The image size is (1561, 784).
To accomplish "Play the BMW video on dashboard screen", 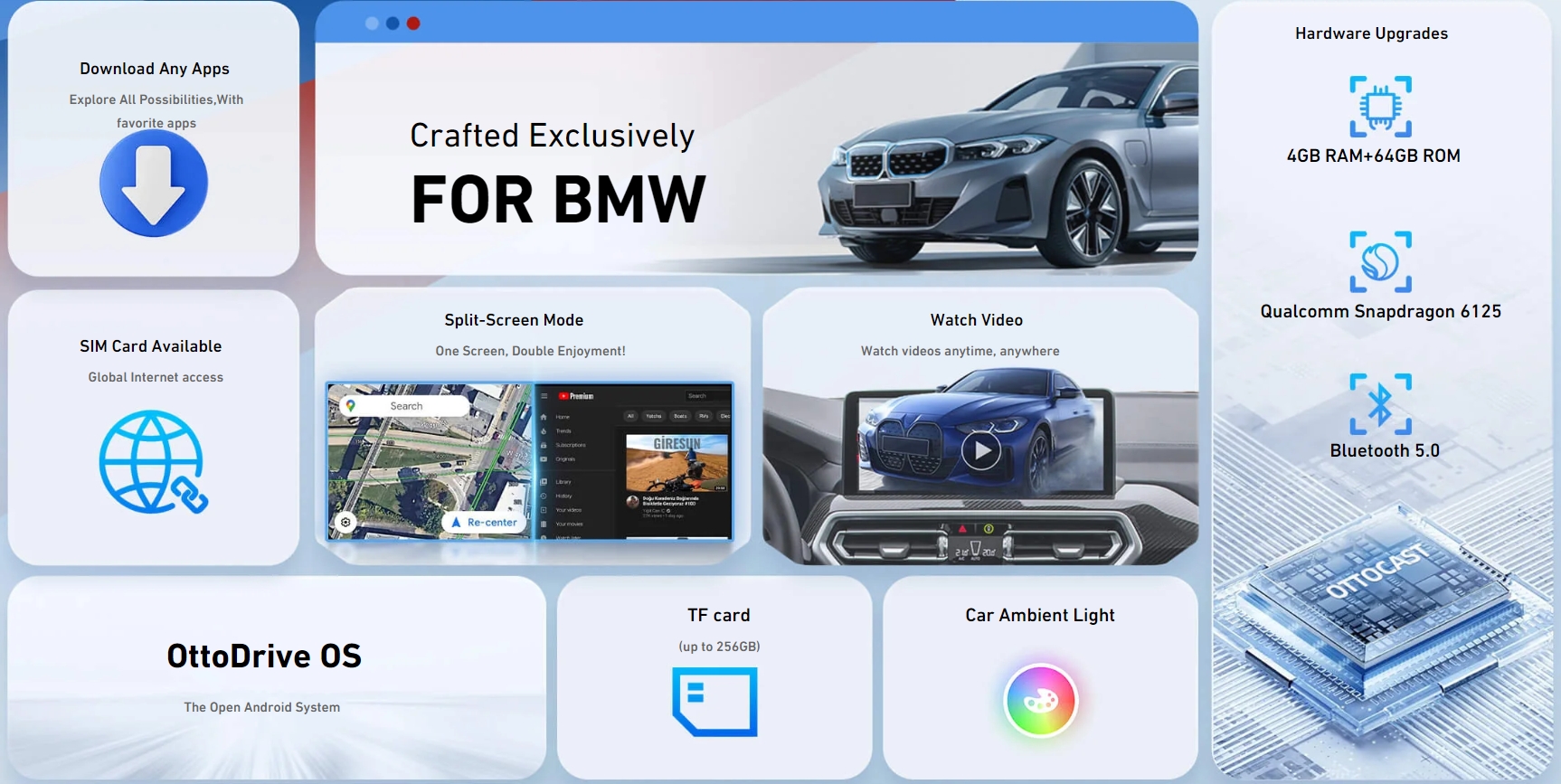I will coord(981,450).
